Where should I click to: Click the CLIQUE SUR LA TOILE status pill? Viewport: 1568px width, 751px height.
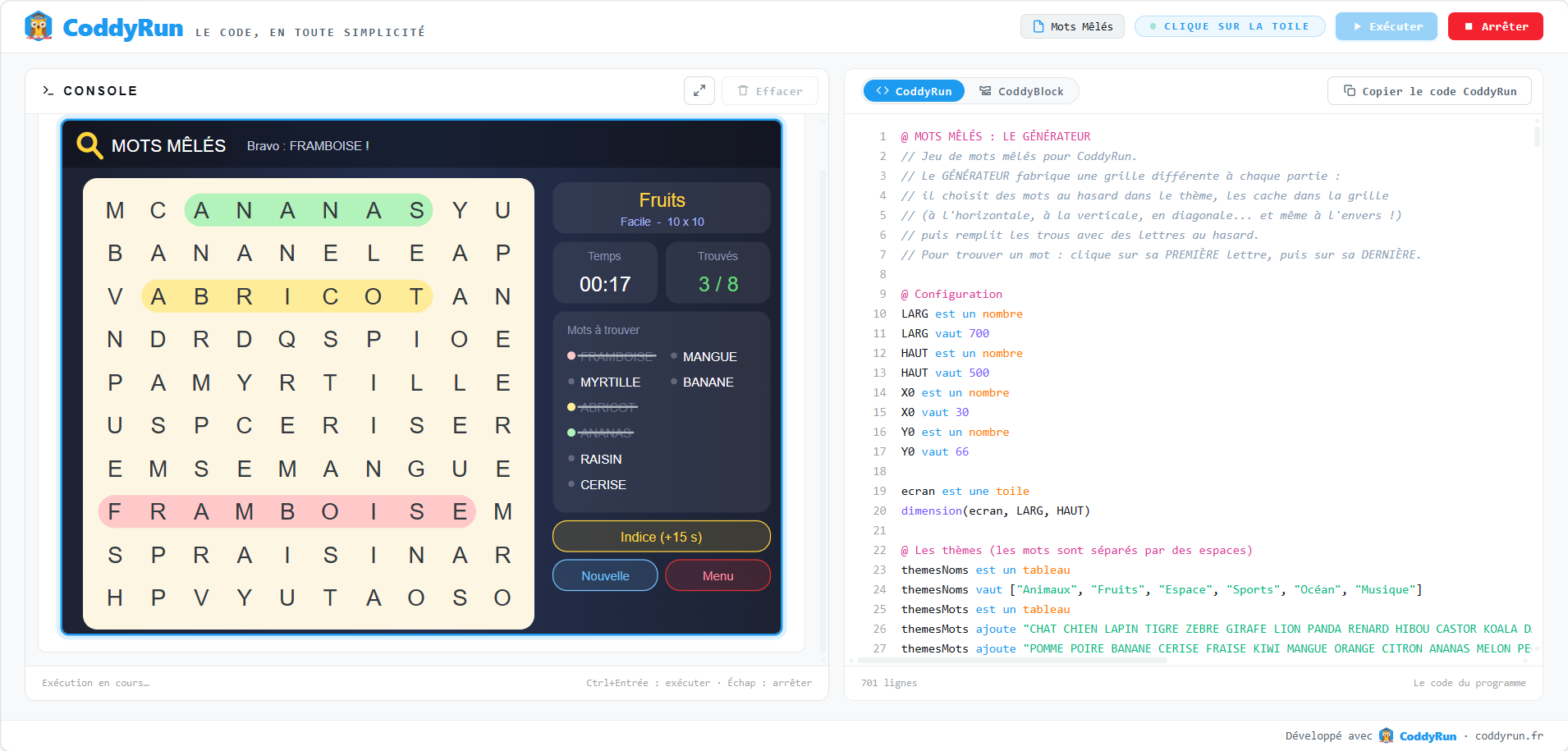(x=1230, y=26)
